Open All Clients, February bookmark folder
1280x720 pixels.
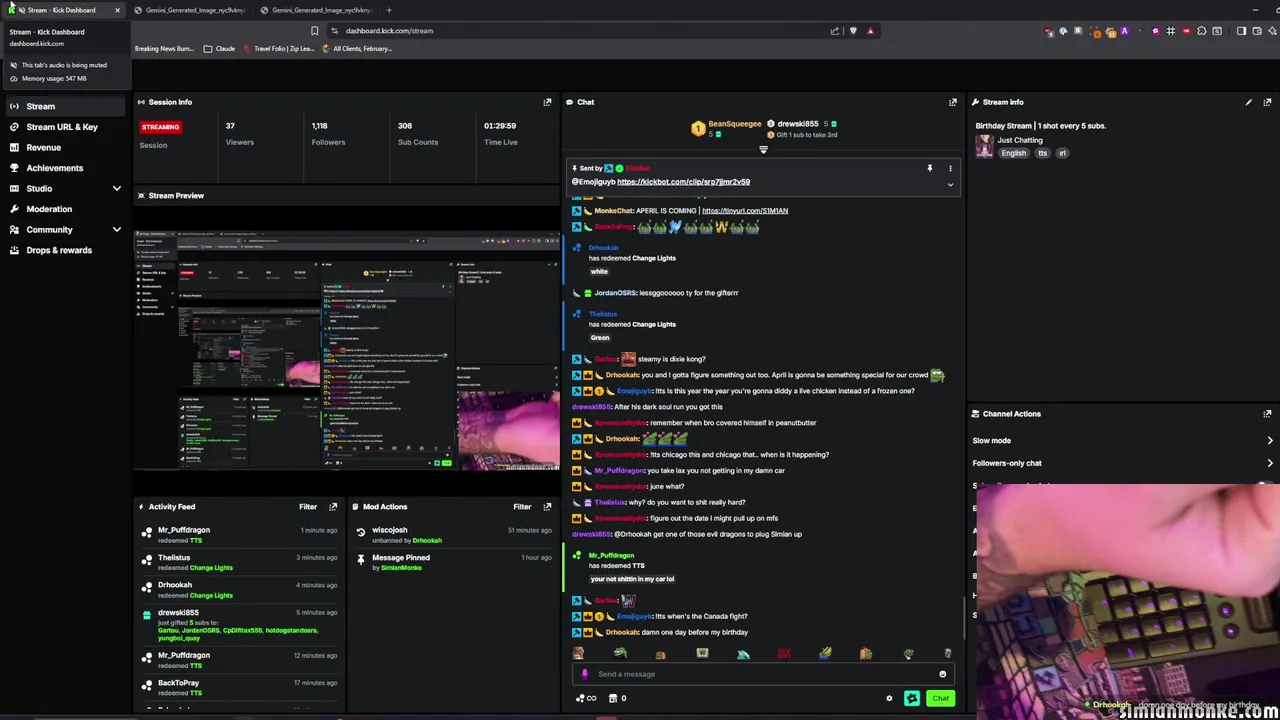coord(357,49)
